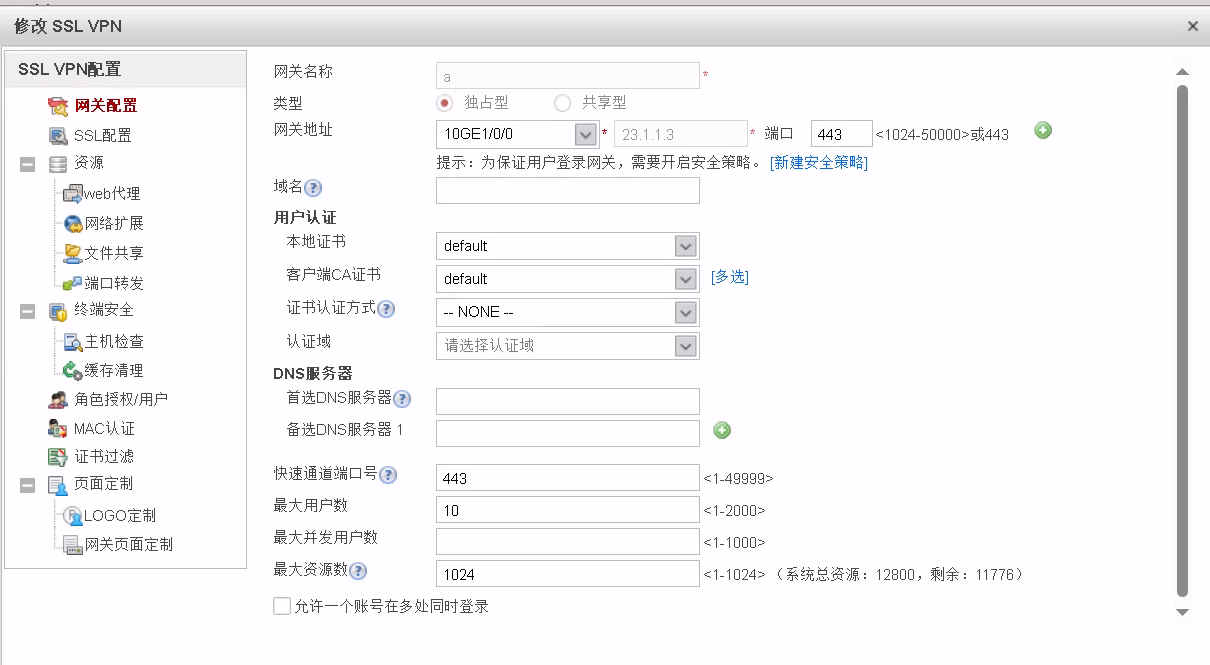The height and width of the screenshot is (665, 1210).
Task: Click the 最大资源数 input field
Action: [x=568, y=574]
